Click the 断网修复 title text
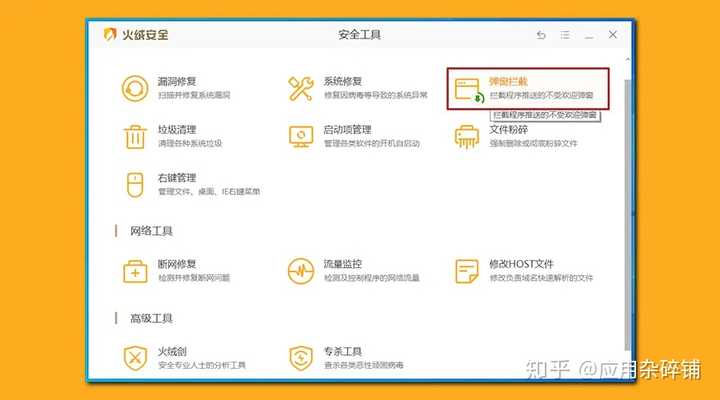 177,264
